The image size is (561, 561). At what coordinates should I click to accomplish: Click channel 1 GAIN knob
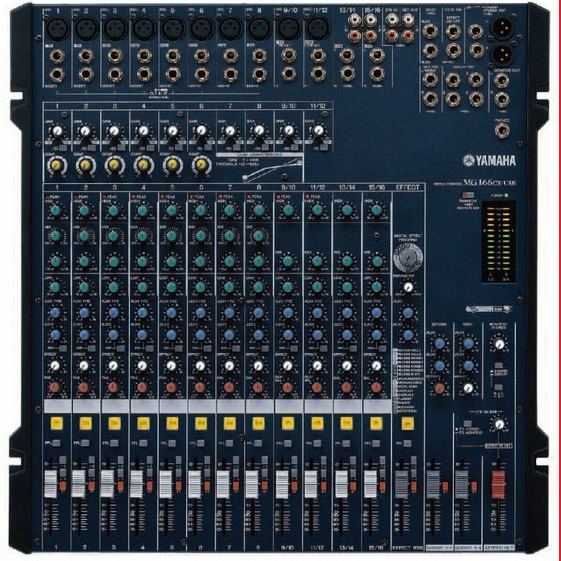click(x=57, y=131)
